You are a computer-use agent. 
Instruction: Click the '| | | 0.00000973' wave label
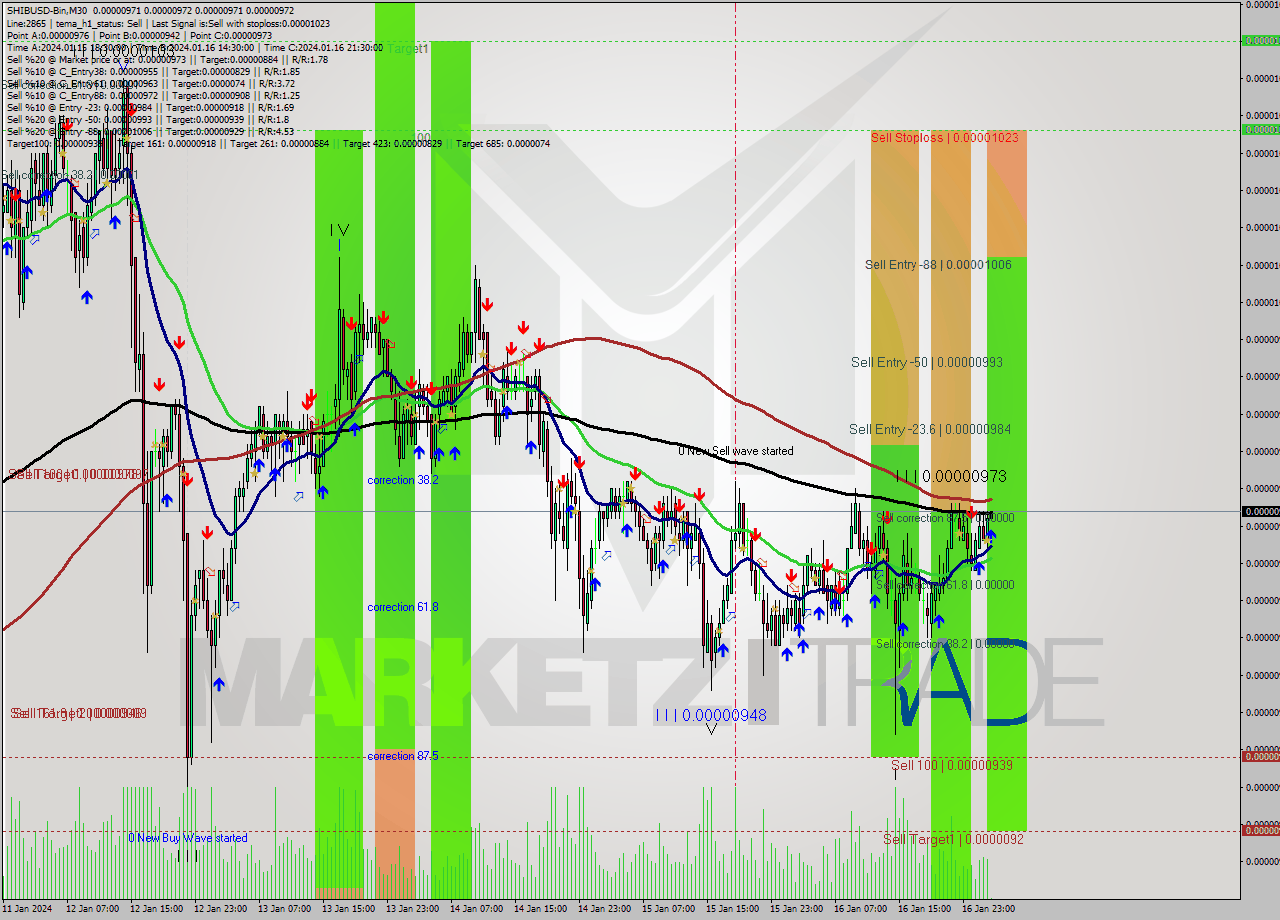pyautogui.click(x=951, y=476)
